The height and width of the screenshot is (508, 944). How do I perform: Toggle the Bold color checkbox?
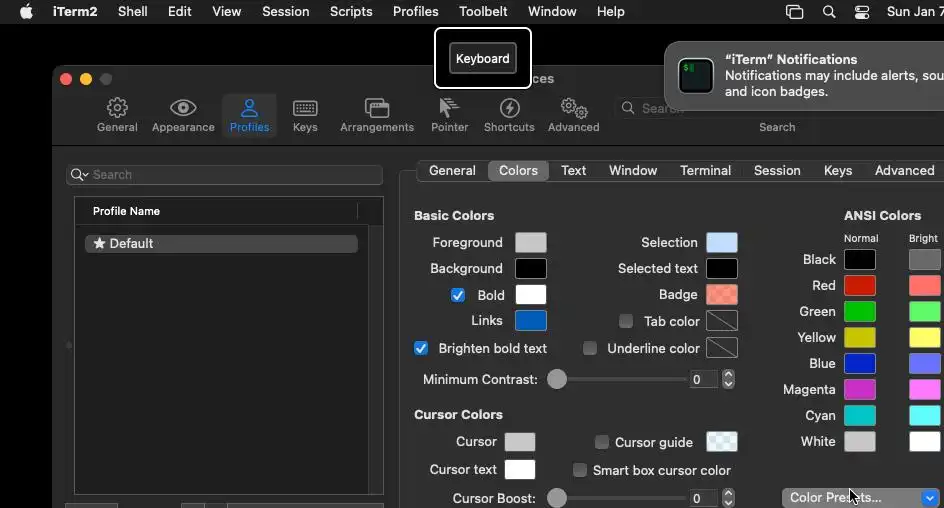click(458, 295)
